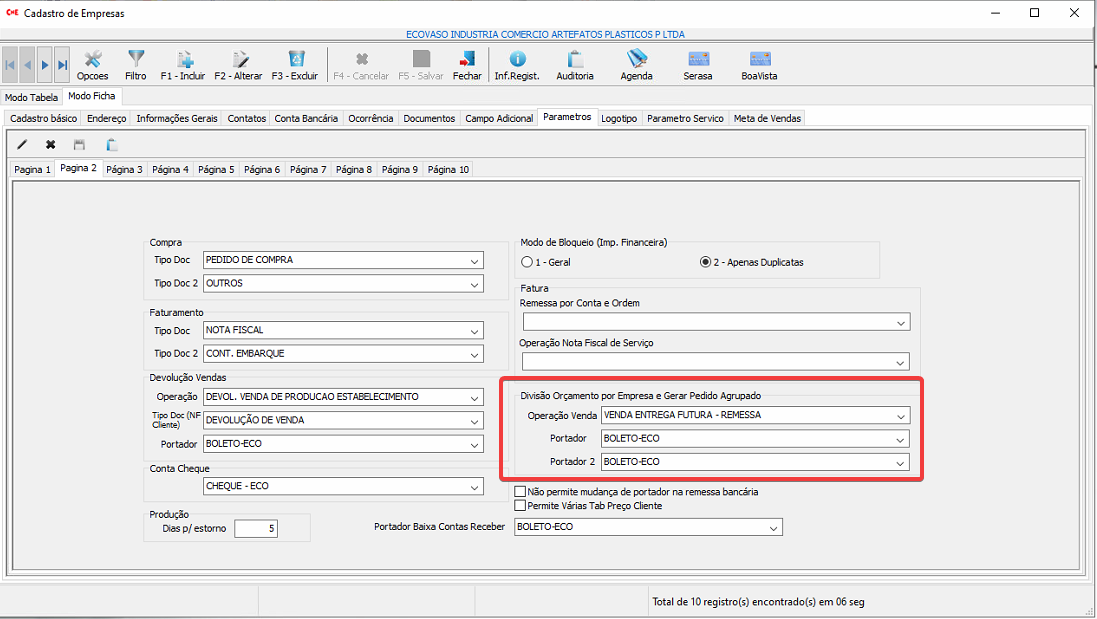
Task: Click F3 - Excluir trash icon
Action: click(295, 60)
